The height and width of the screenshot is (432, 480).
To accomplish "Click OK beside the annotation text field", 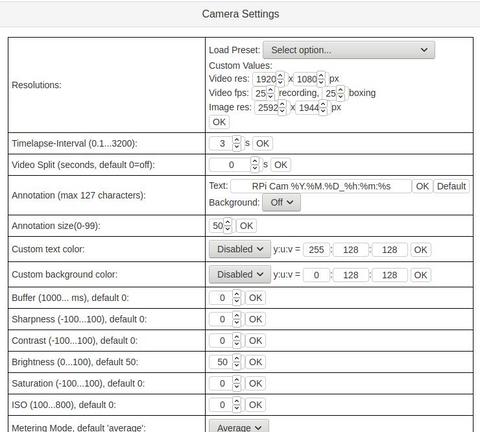I will [422, 186].
